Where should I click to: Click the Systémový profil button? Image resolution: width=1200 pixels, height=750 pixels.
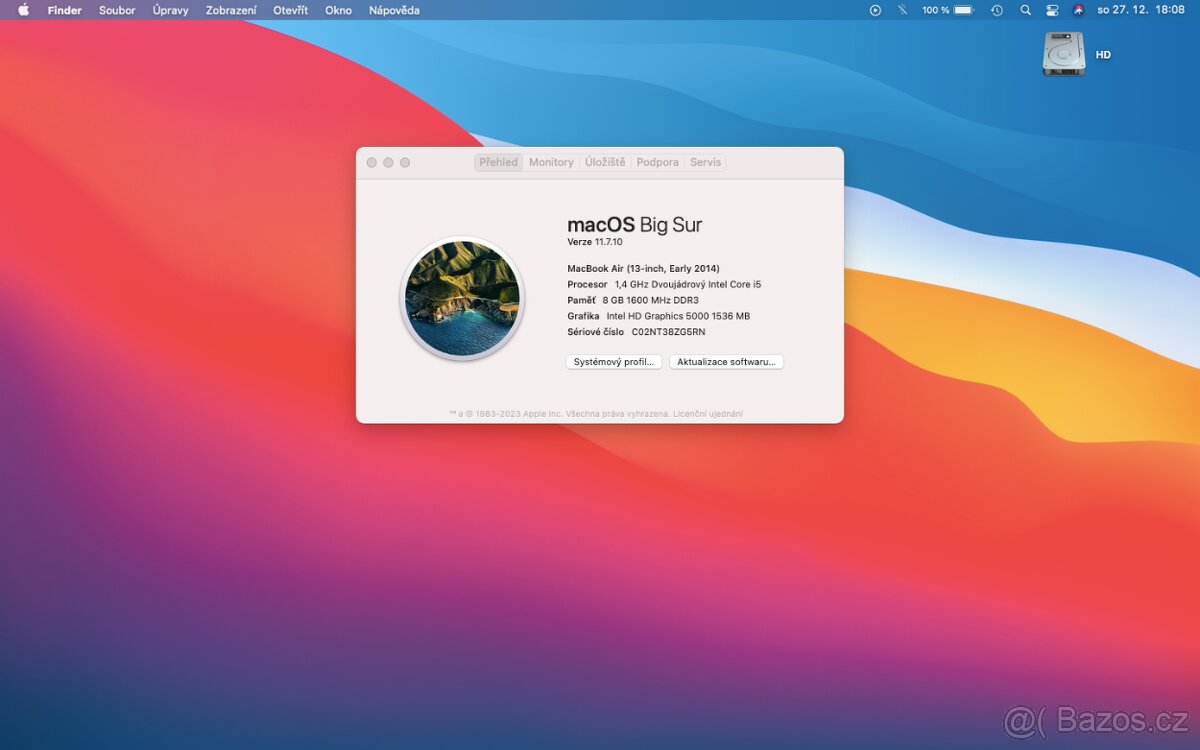click(x=613, y=362)
